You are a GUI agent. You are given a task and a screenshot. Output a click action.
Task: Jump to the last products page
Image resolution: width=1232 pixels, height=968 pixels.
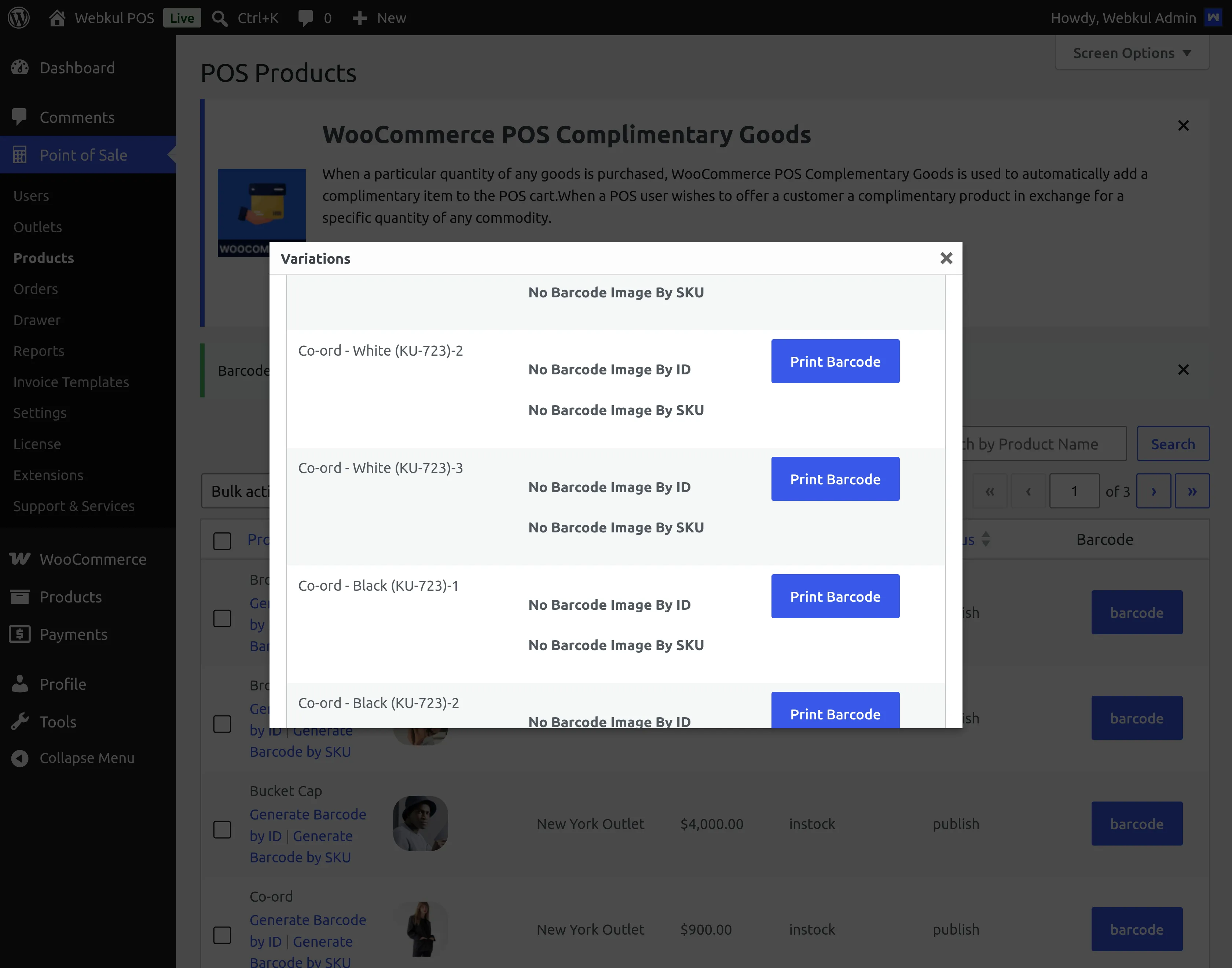(x=1192, y=491)
